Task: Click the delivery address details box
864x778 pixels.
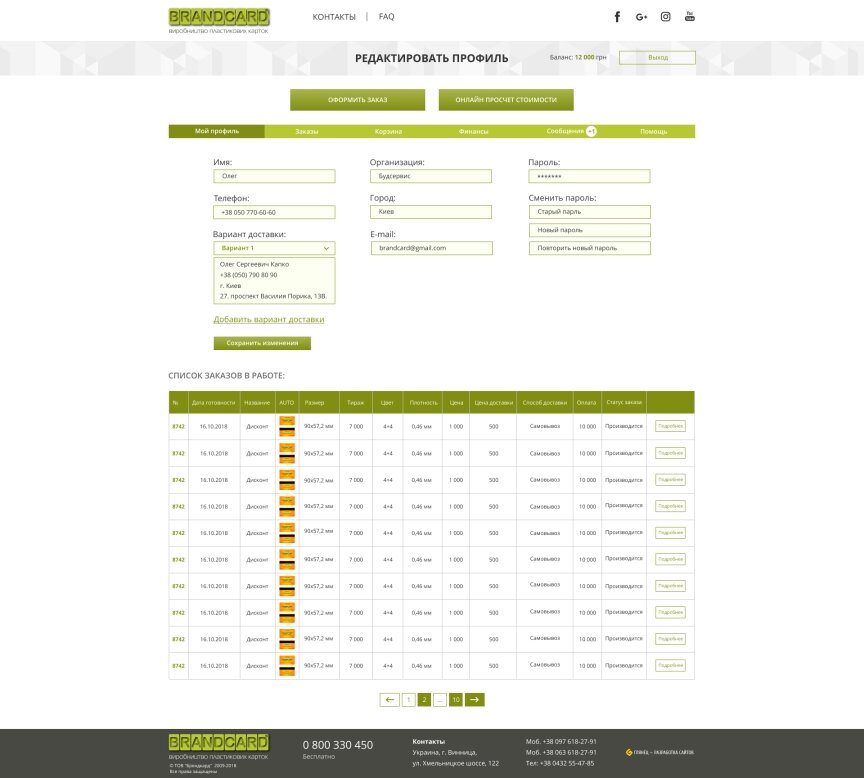Action: [274, 280]
